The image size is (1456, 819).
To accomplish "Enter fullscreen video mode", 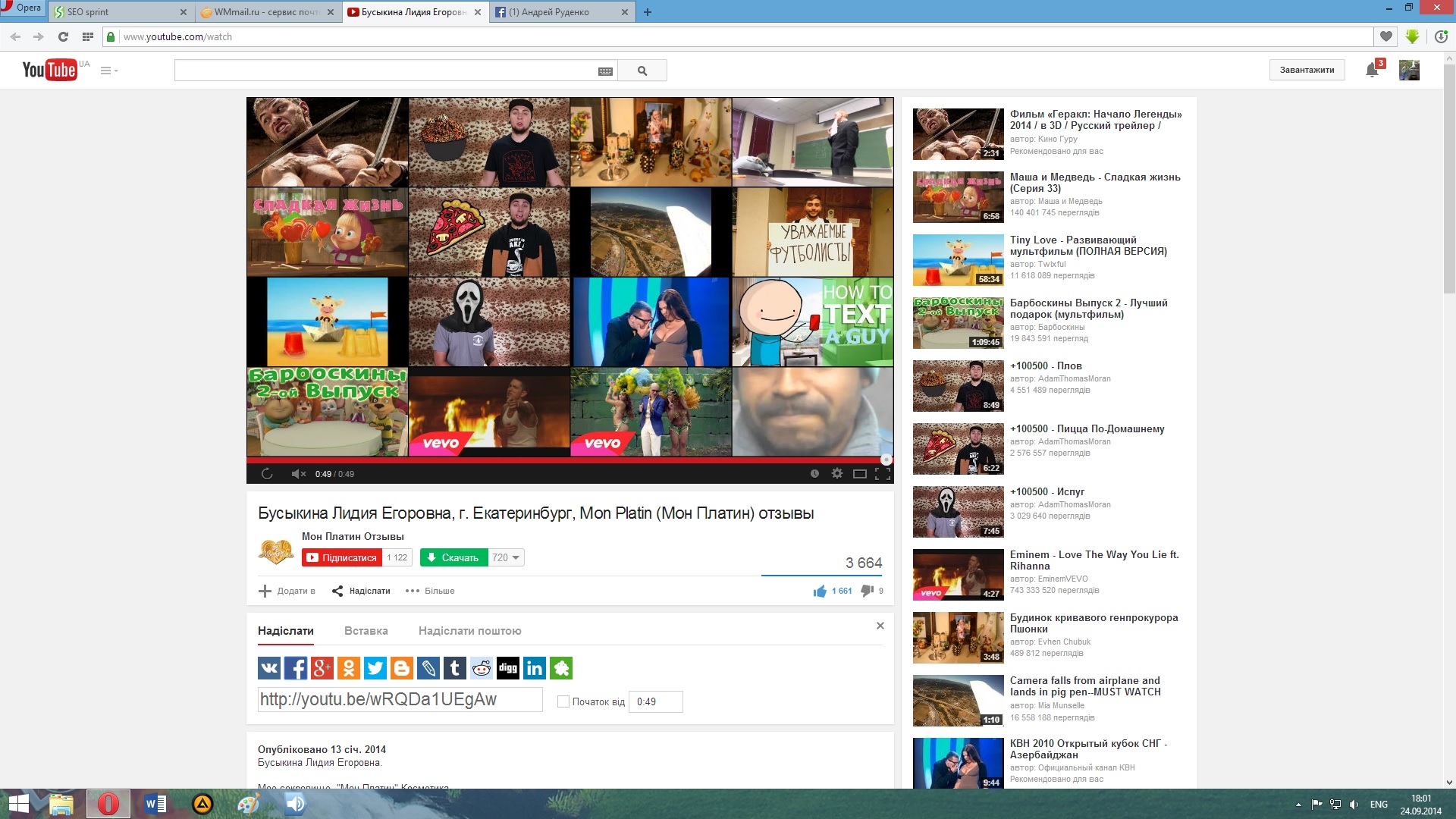I will click(x=883, y=474).
